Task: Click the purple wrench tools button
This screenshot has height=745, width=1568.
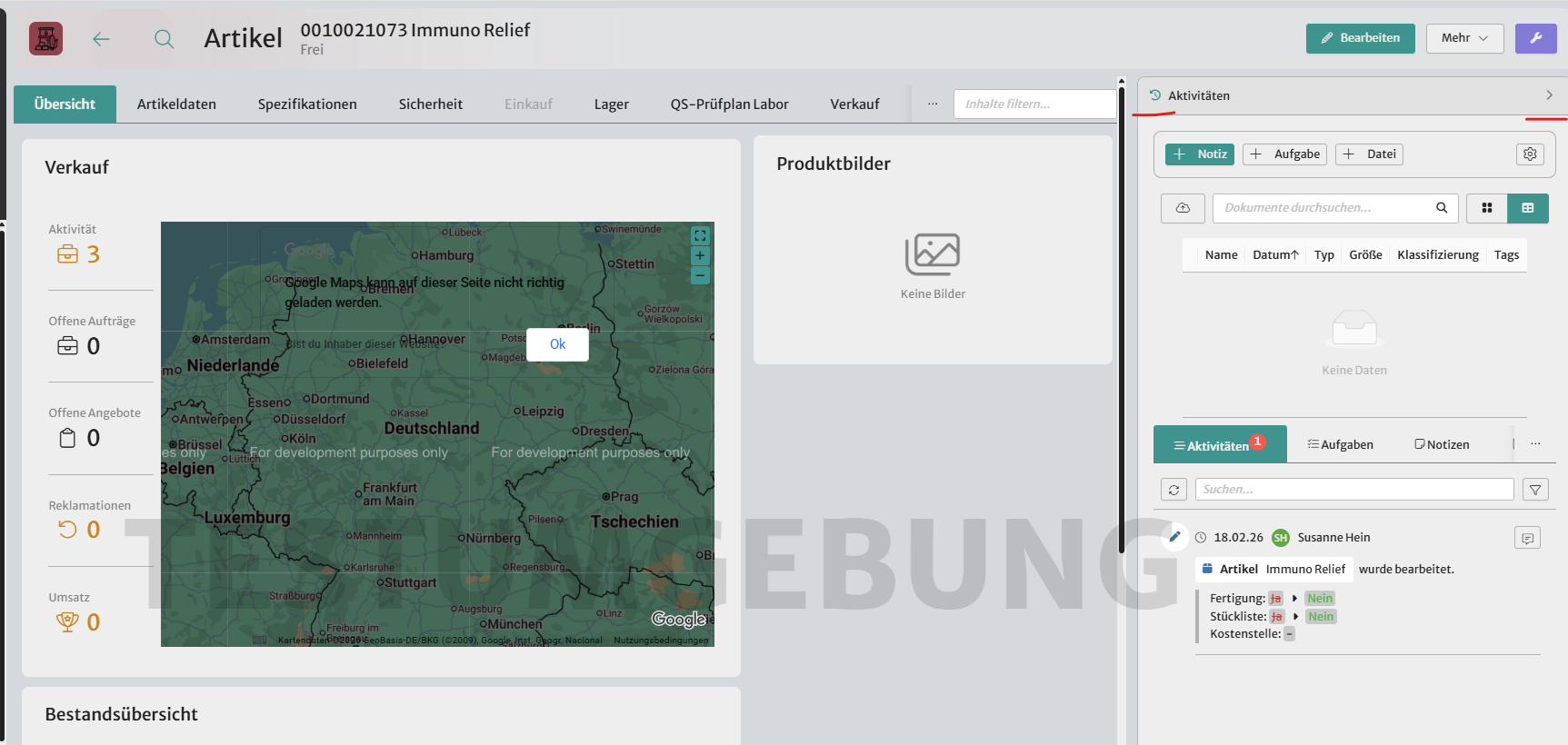Action: pyautogui.click(x=1536, y=38)
